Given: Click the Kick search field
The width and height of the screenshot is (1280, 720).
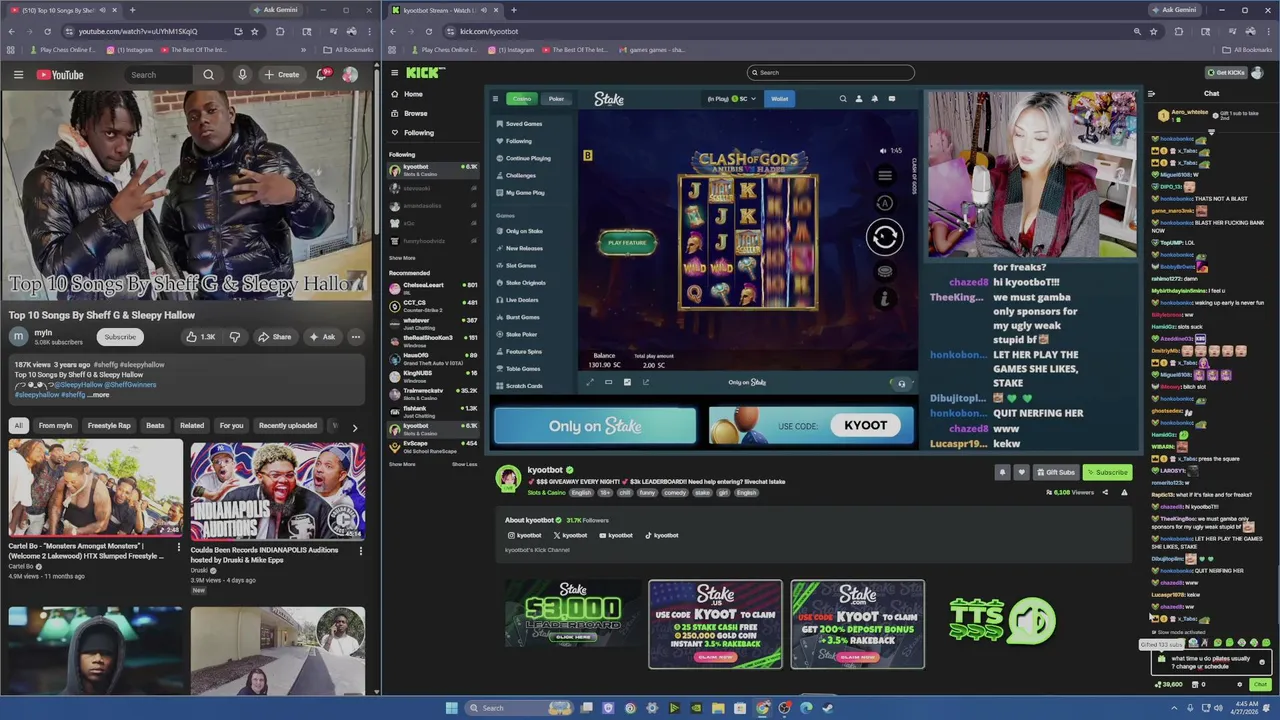Looking at the screenshot, I should tap(830, 72).
